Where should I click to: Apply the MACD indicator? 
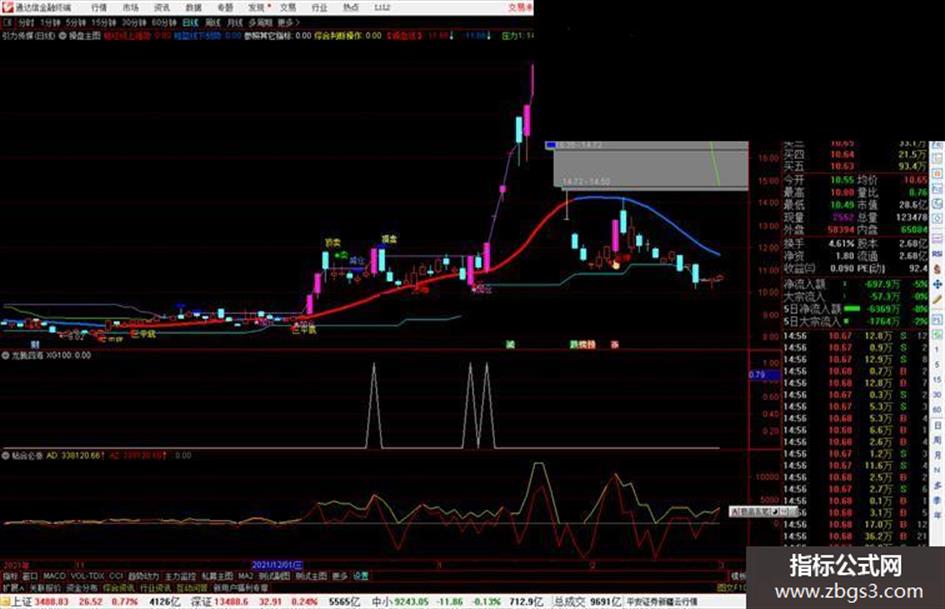point(54,576)
